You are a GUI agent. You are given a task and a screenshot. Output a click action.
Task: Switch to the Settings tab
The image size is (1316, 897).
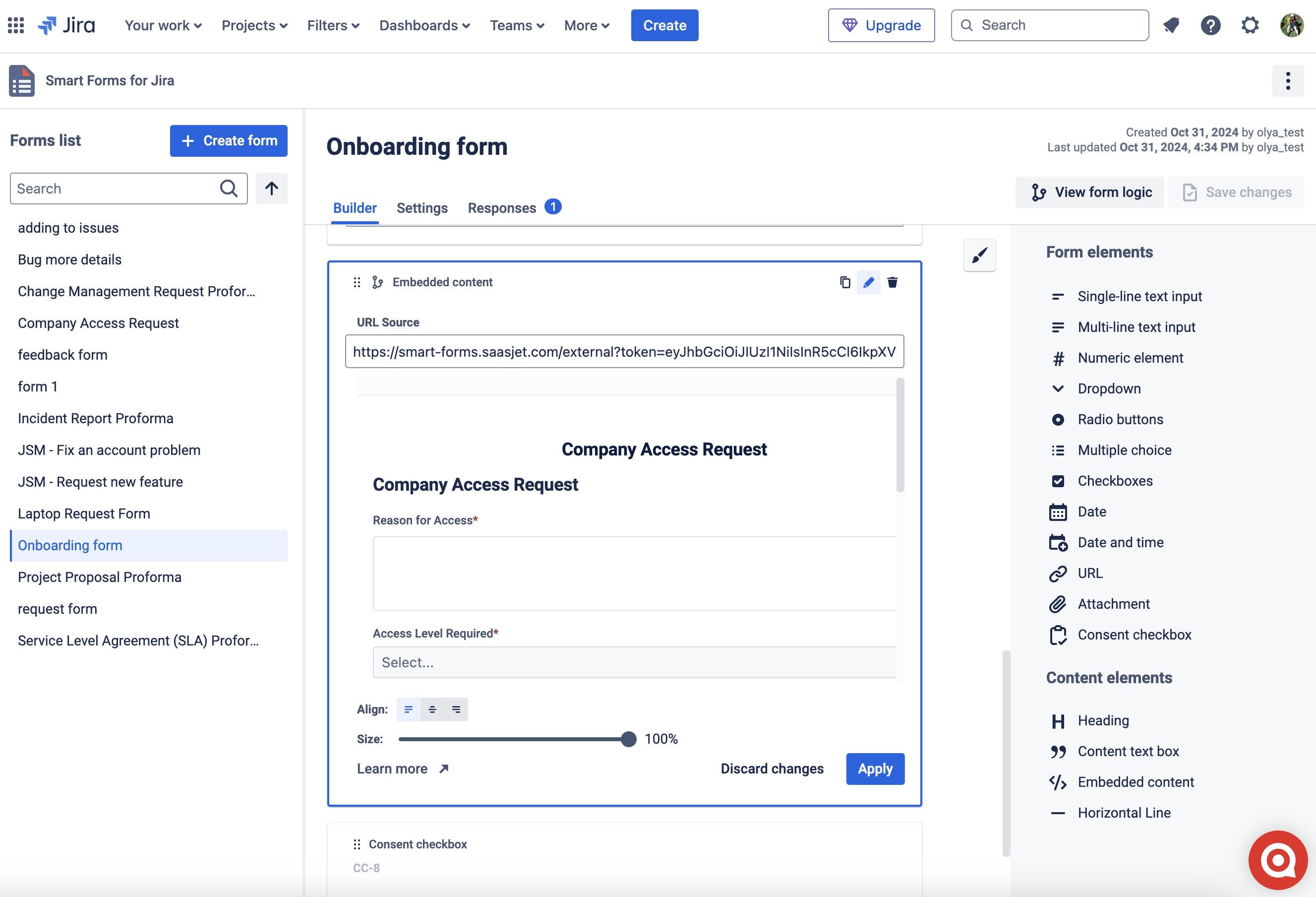tap(422, 208)
